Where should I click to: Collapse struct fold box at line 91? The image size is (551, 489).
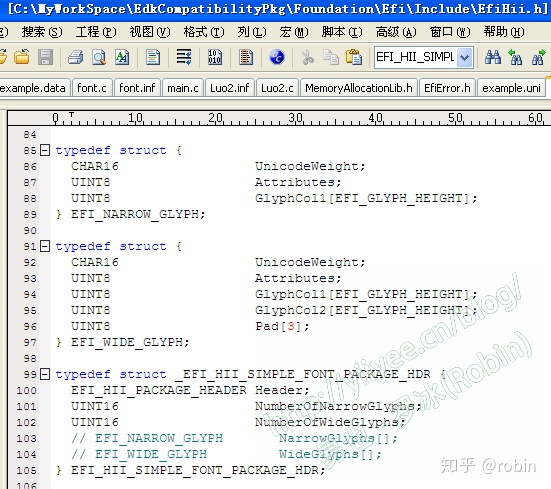pyautogui.click(x=45, y=246)
